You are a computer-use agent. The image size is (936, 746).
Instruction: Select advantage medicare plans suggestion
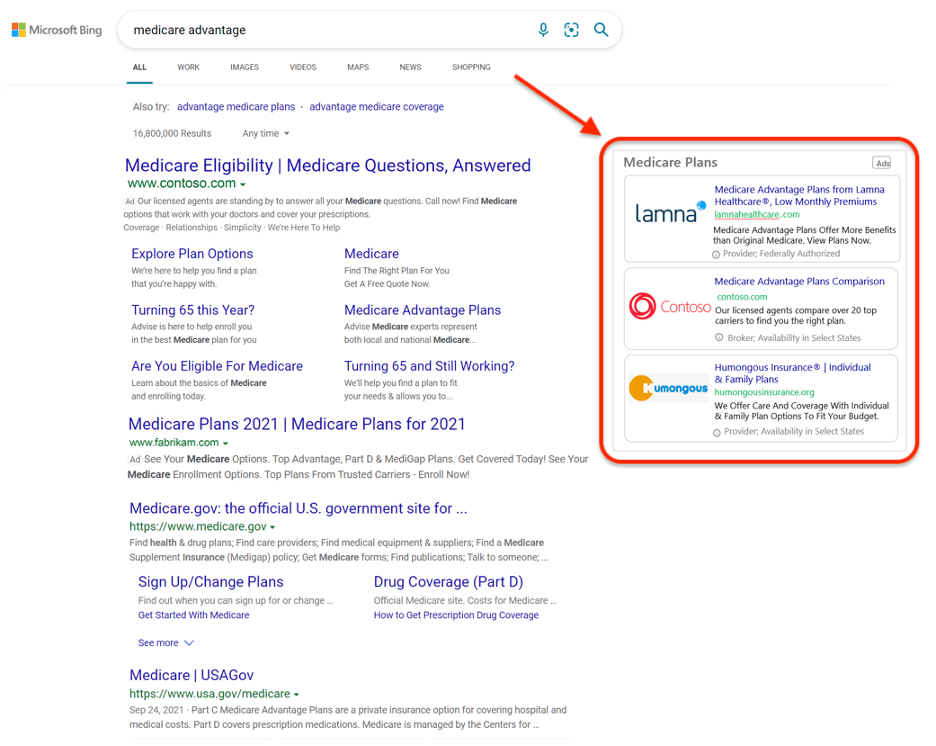coord(236,107)
